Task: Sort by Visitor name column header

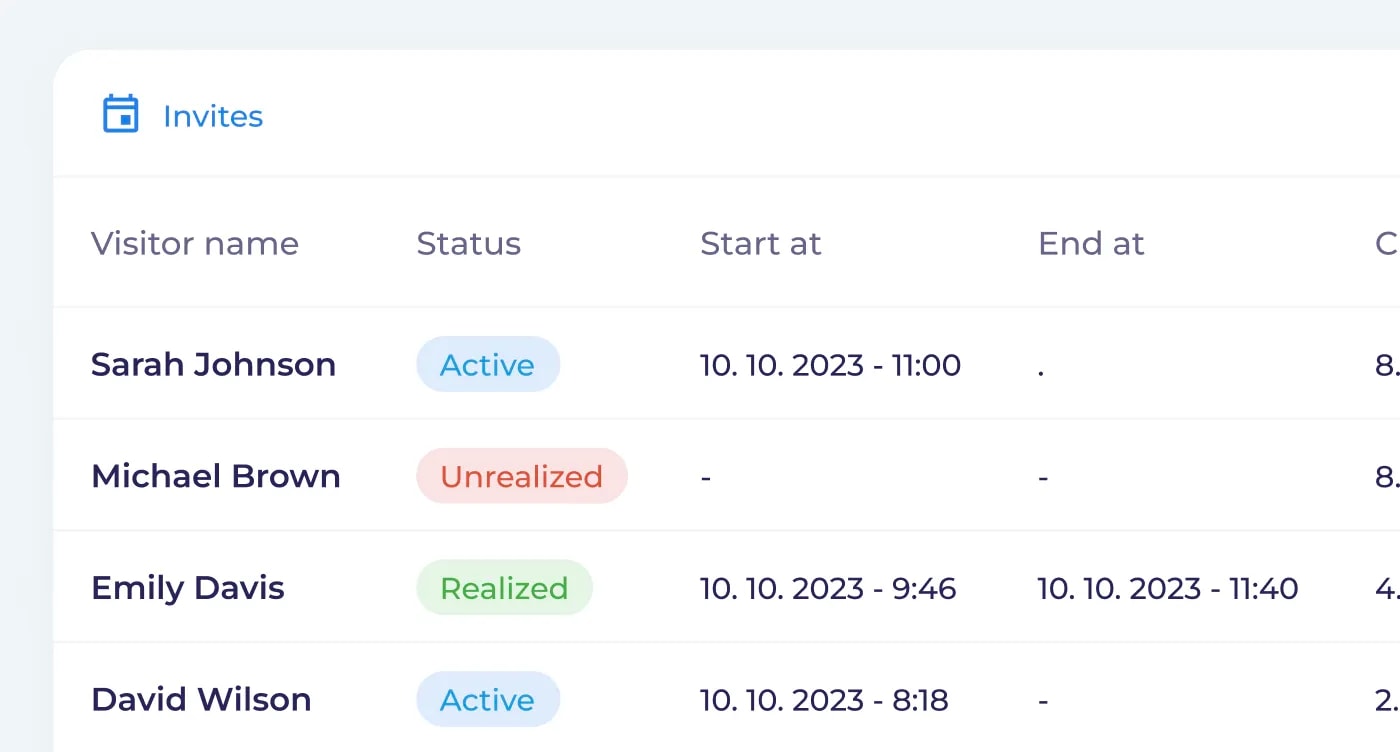Action: pyautogui.click(x=195, y=243)
